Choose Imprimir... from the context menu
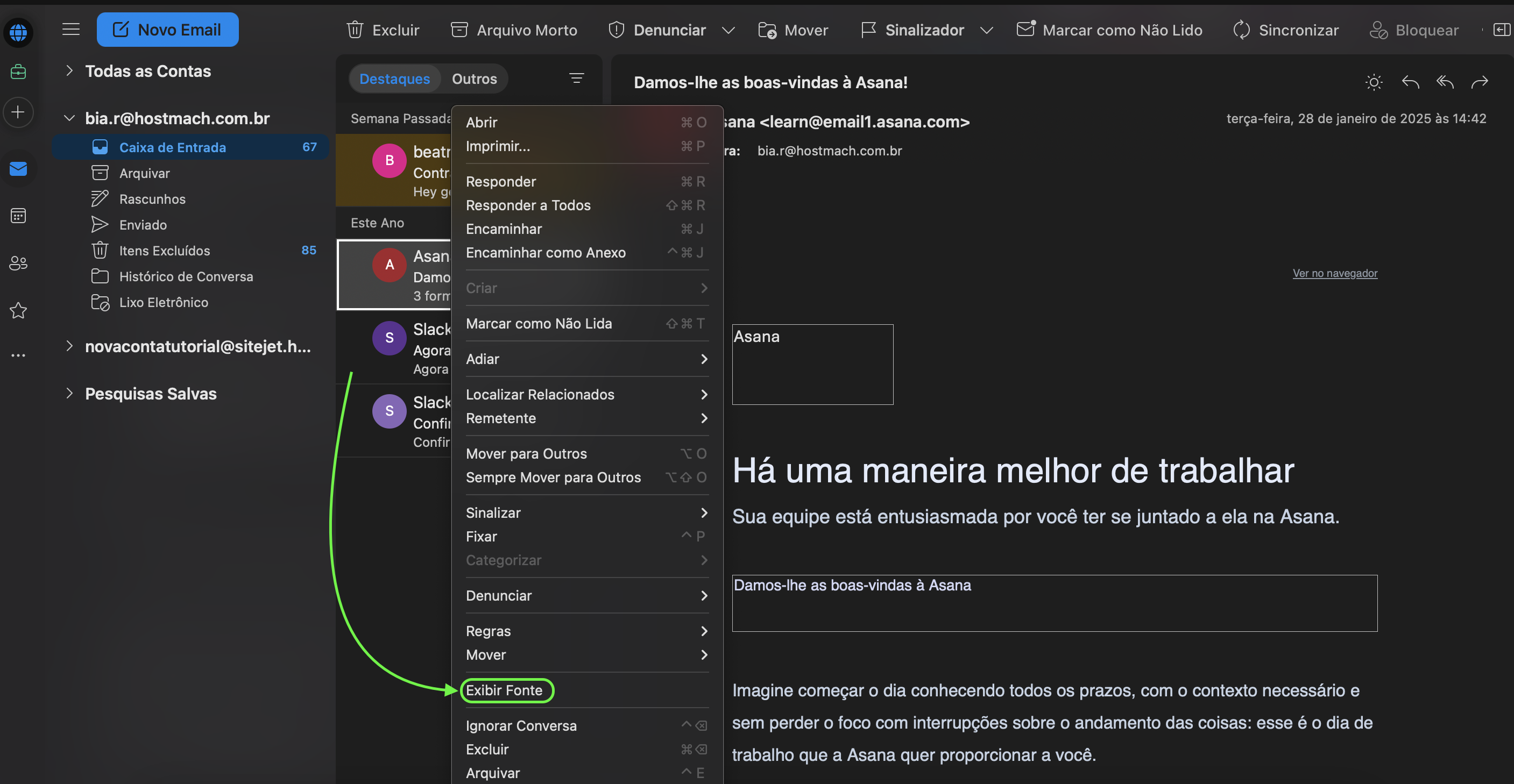 pyautogui.click(x=586, y=146)
